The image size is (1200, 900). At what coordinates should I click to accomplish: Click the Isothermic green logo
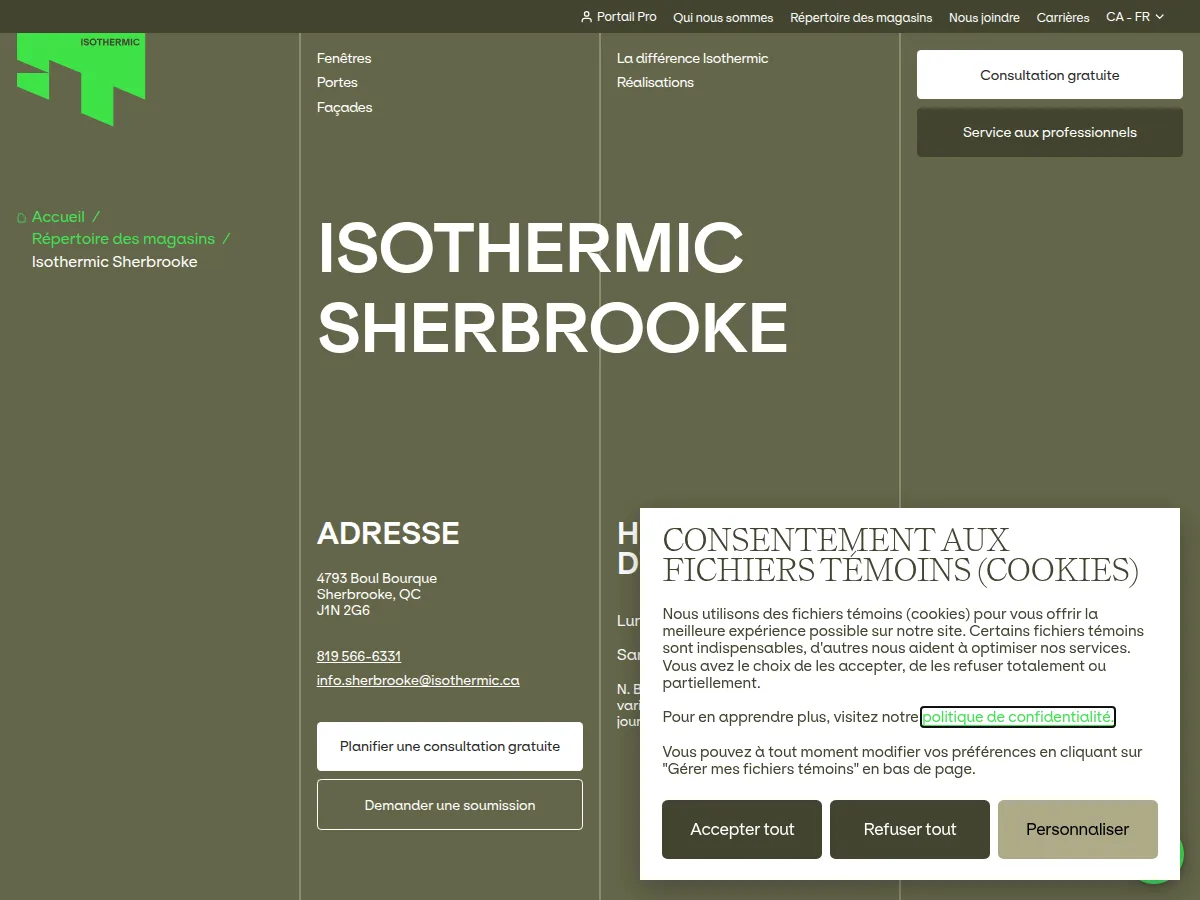(x=81, y=79)
